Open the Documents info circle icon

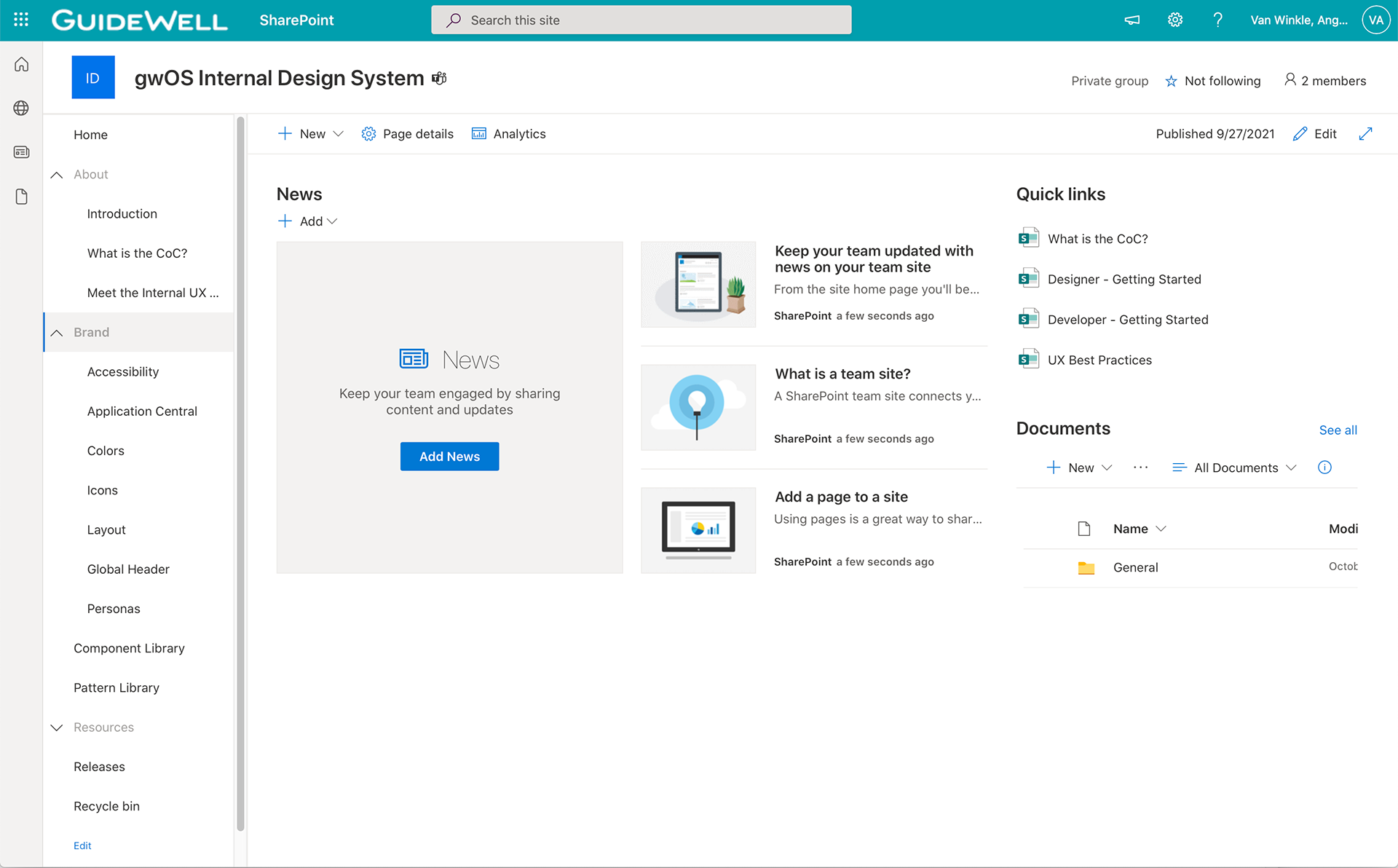[x=1324, y=467]
